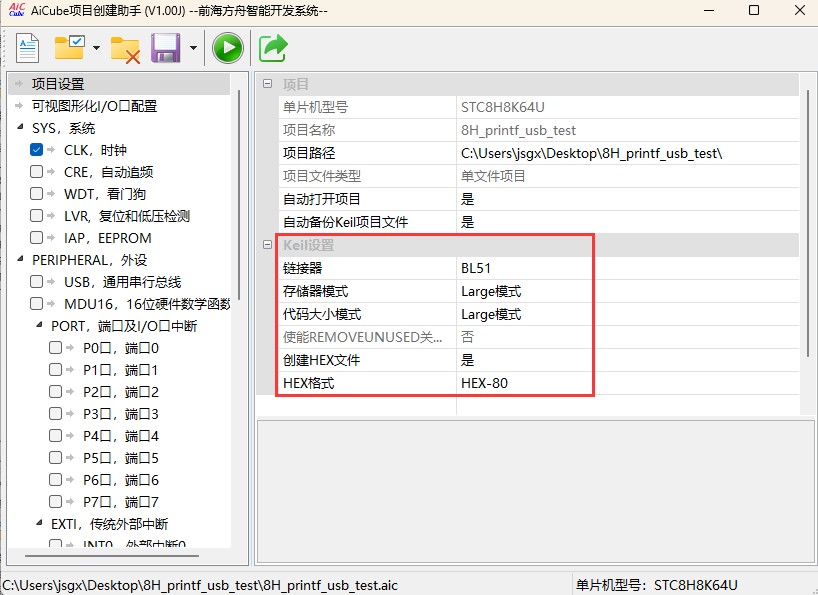Click the 自动备份Keil项目文件 value 是
Viewport: 818px width, 595px height.
(x=628, y=222)
